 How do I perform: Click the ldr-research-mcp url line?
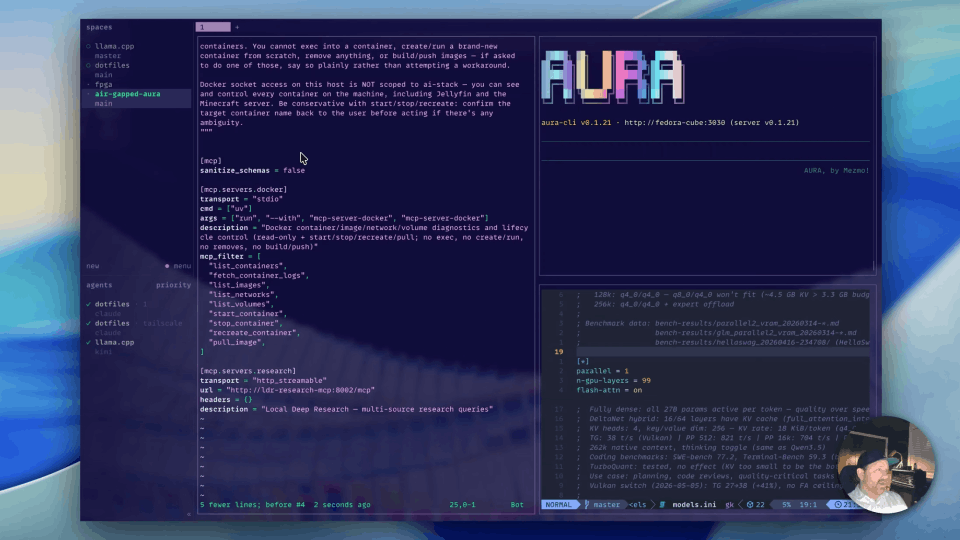click(x=287, y=390)
